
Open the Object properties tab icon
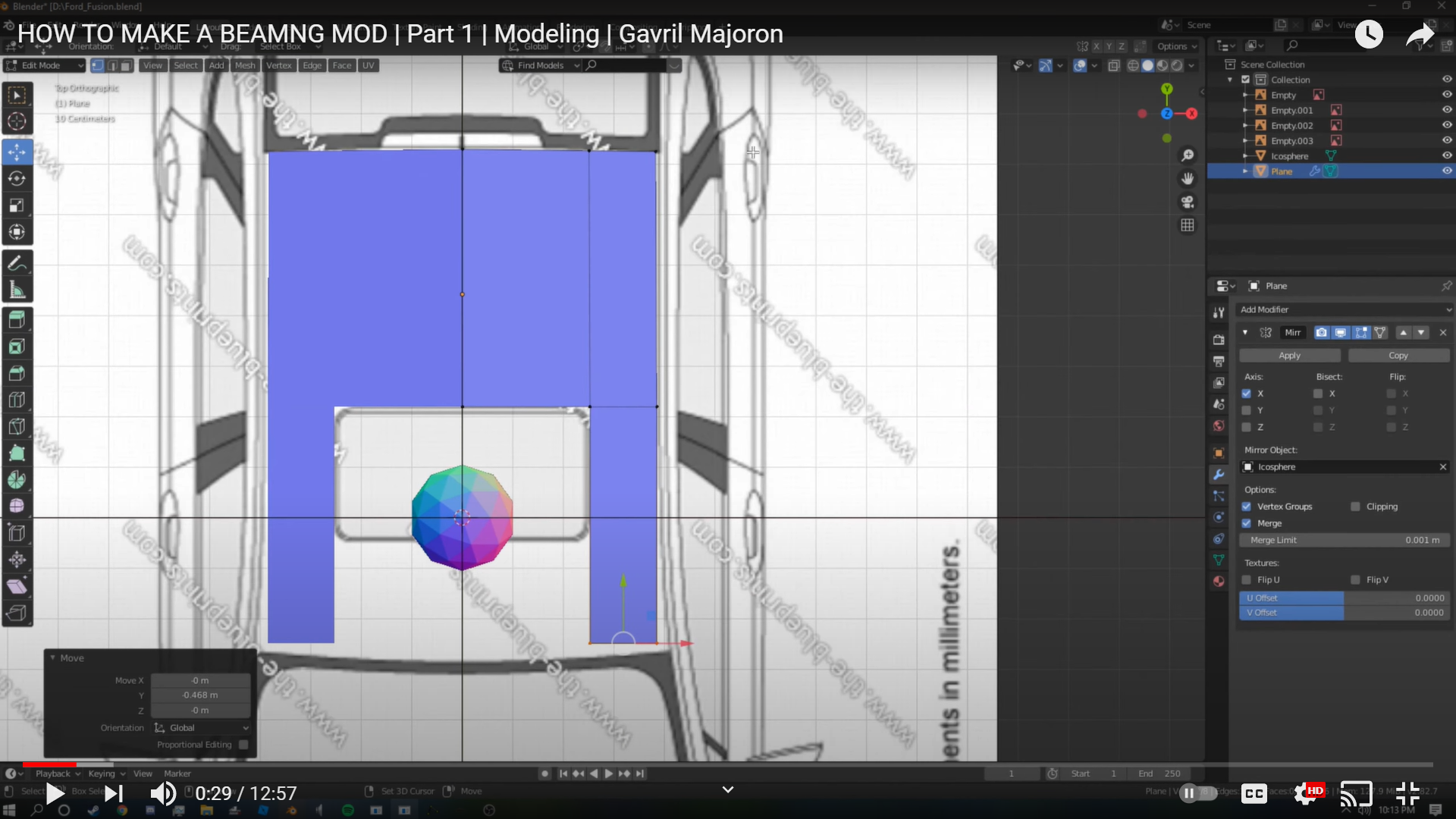pos(1219,453)
